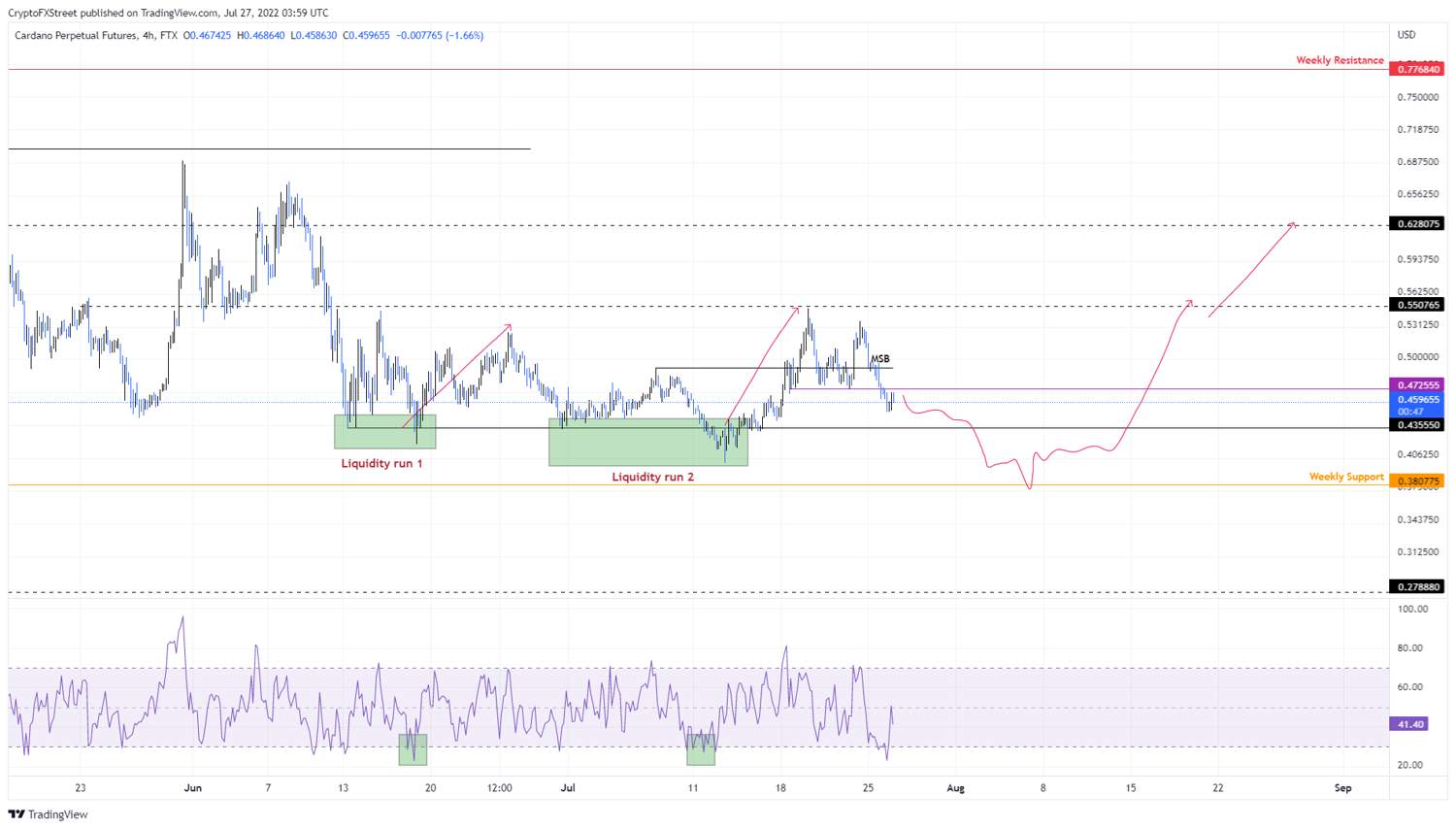The image size is (1456, 829).
Task: Select the Aug date on time axis
Action: [956, 788]
